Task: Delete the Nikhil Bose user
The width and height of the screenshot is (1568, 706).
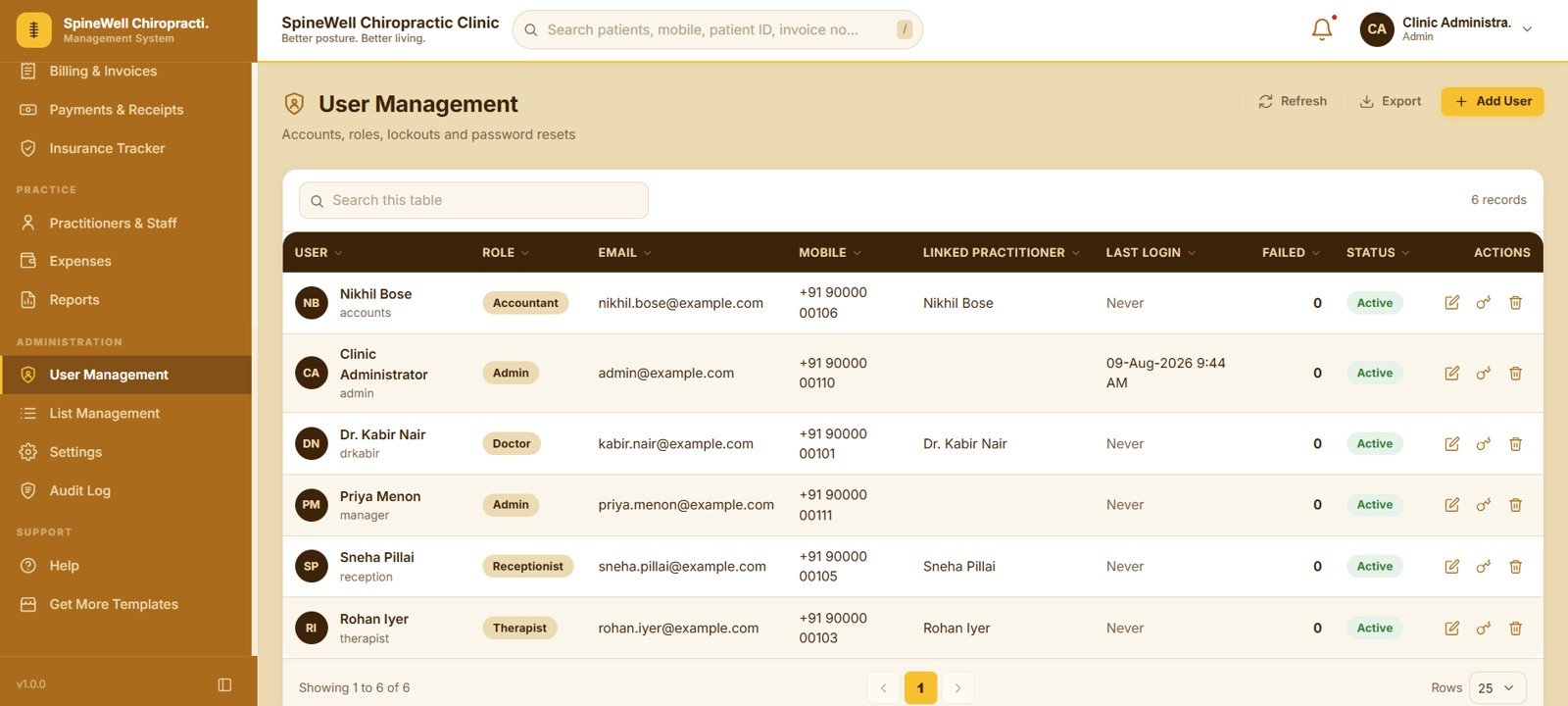Action: point(1515,303)
